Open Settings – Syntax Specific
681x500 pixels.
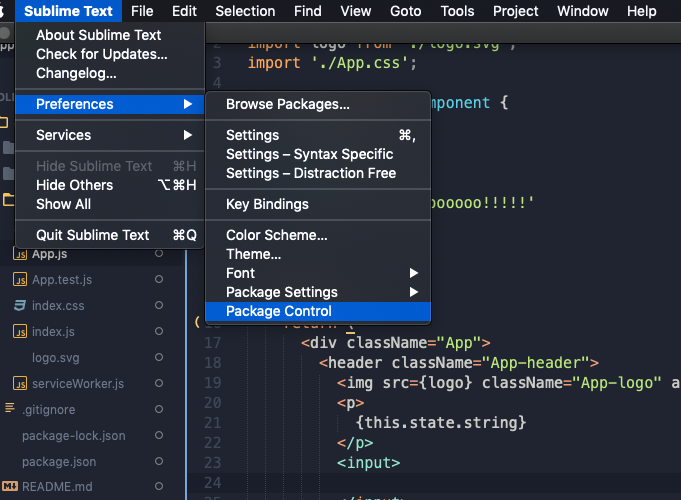pos(318,154)
